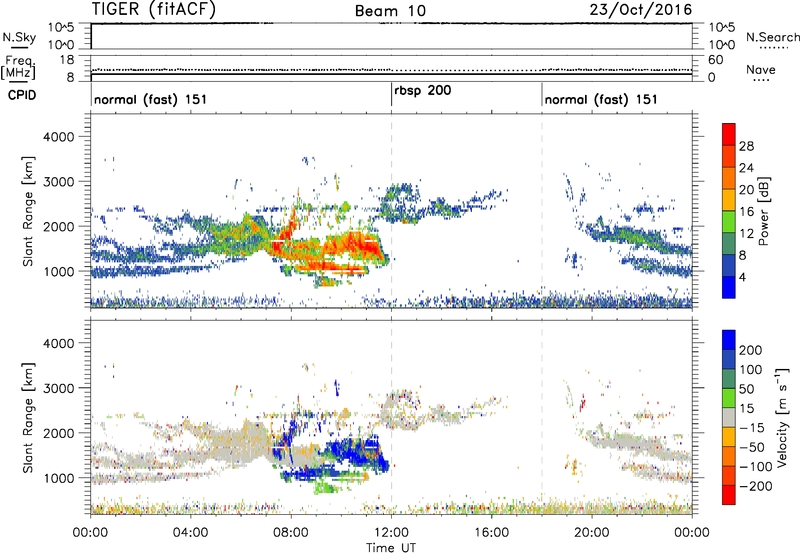The width and height of the screenshot is (800, 554).
Task: Click the 20:00 time axis label
Action: coord(592,533)
